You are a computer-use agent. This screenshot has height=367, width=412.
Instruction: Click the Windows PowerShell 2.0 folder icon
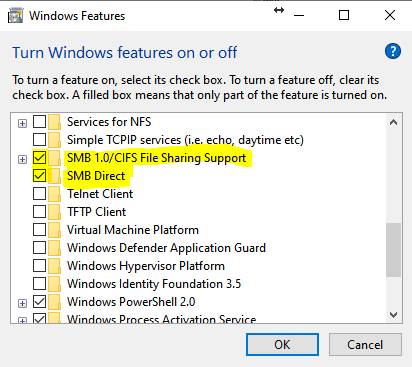(54, 302)
